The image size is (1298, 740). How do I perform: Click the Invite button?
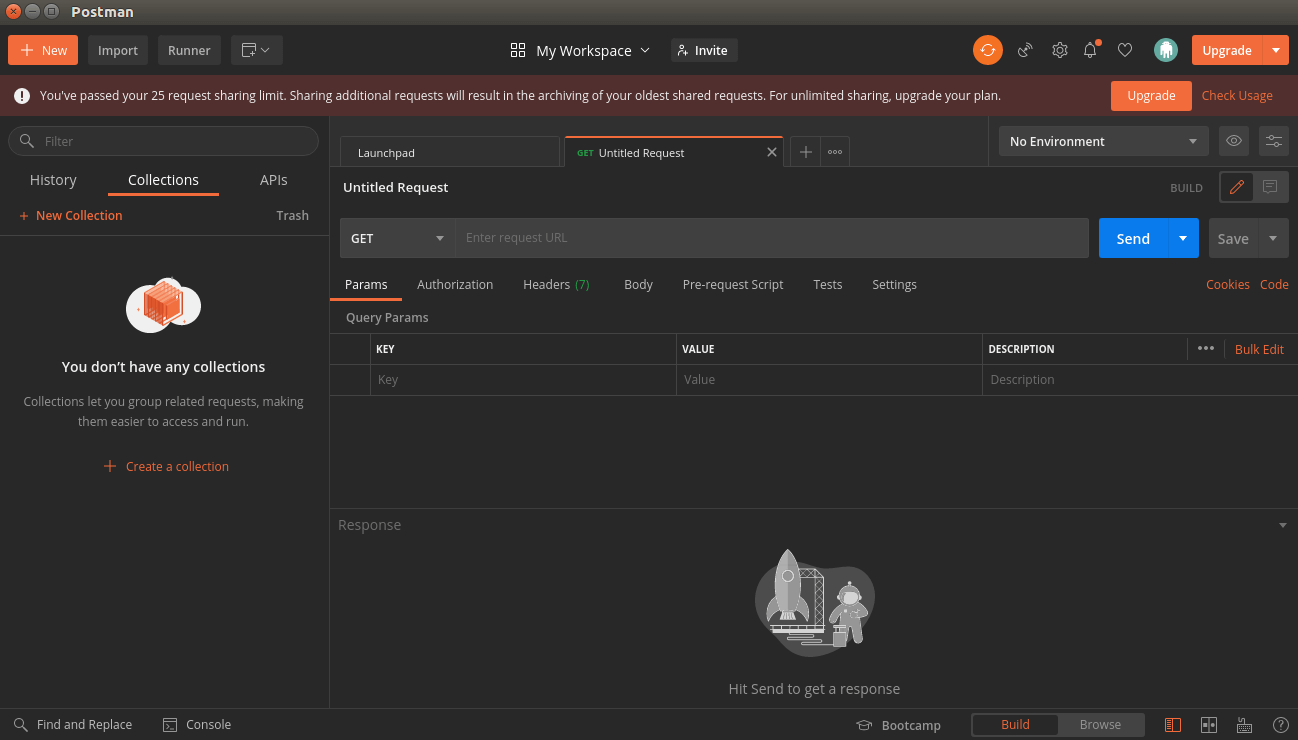click(x=704, y=50)
